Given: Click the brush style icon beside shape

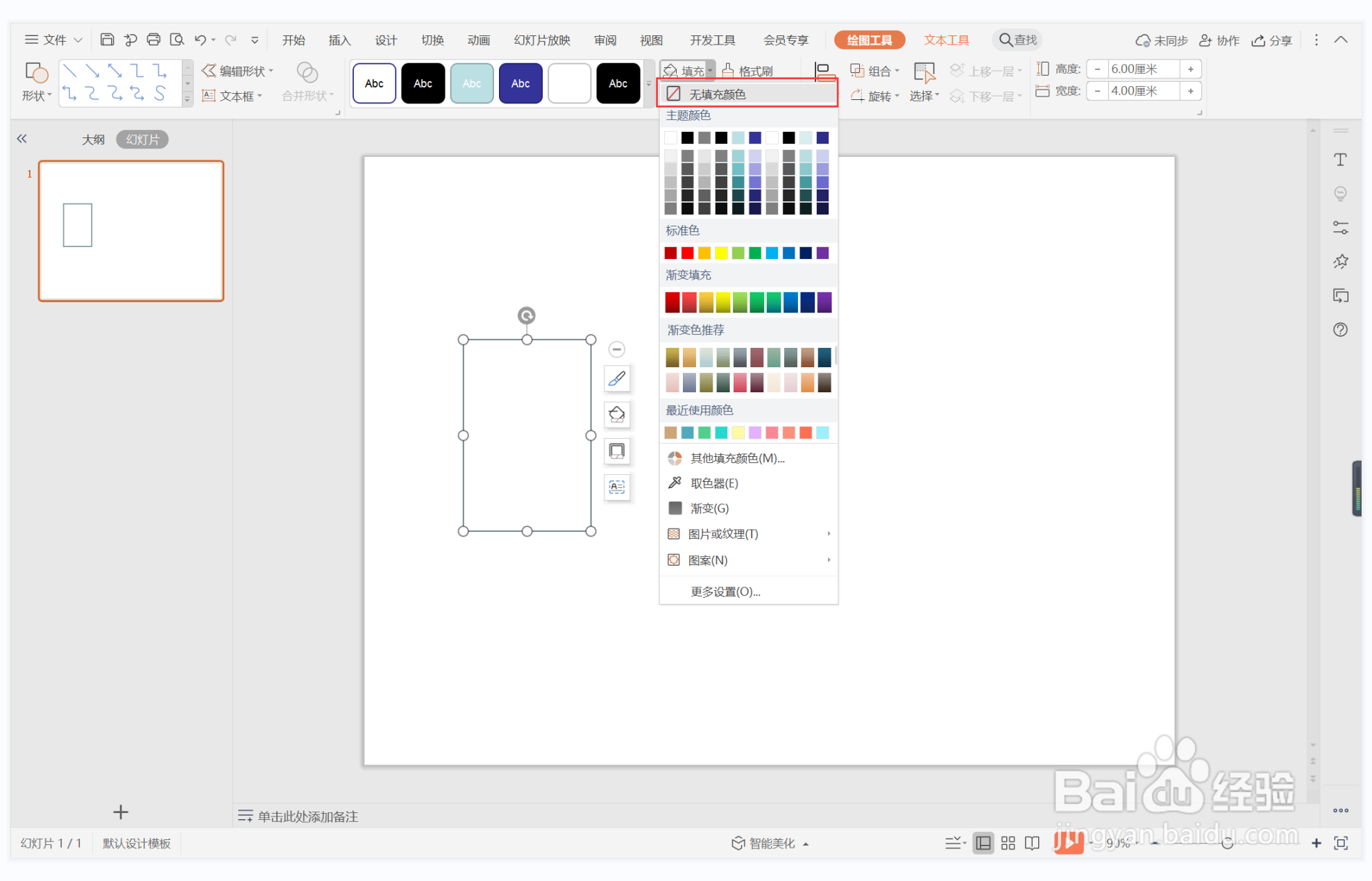Looking at the screenshot, I should [x=617, y=378].
